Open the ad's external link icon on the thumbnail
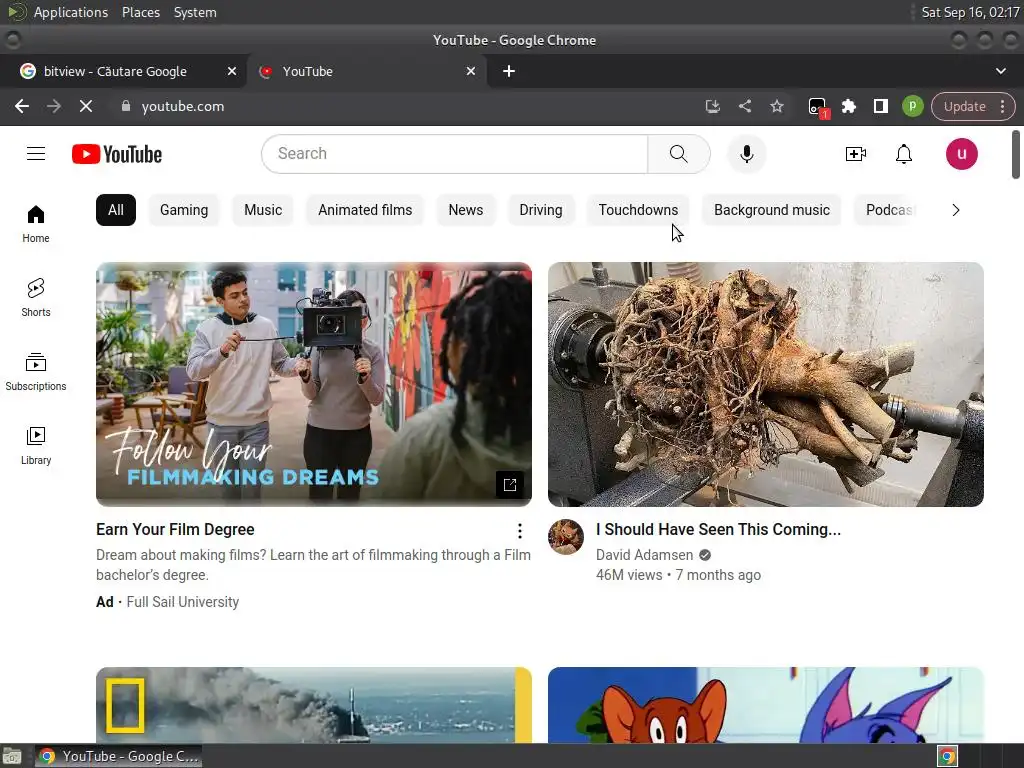1024x768 pixels. click(510, 485)
